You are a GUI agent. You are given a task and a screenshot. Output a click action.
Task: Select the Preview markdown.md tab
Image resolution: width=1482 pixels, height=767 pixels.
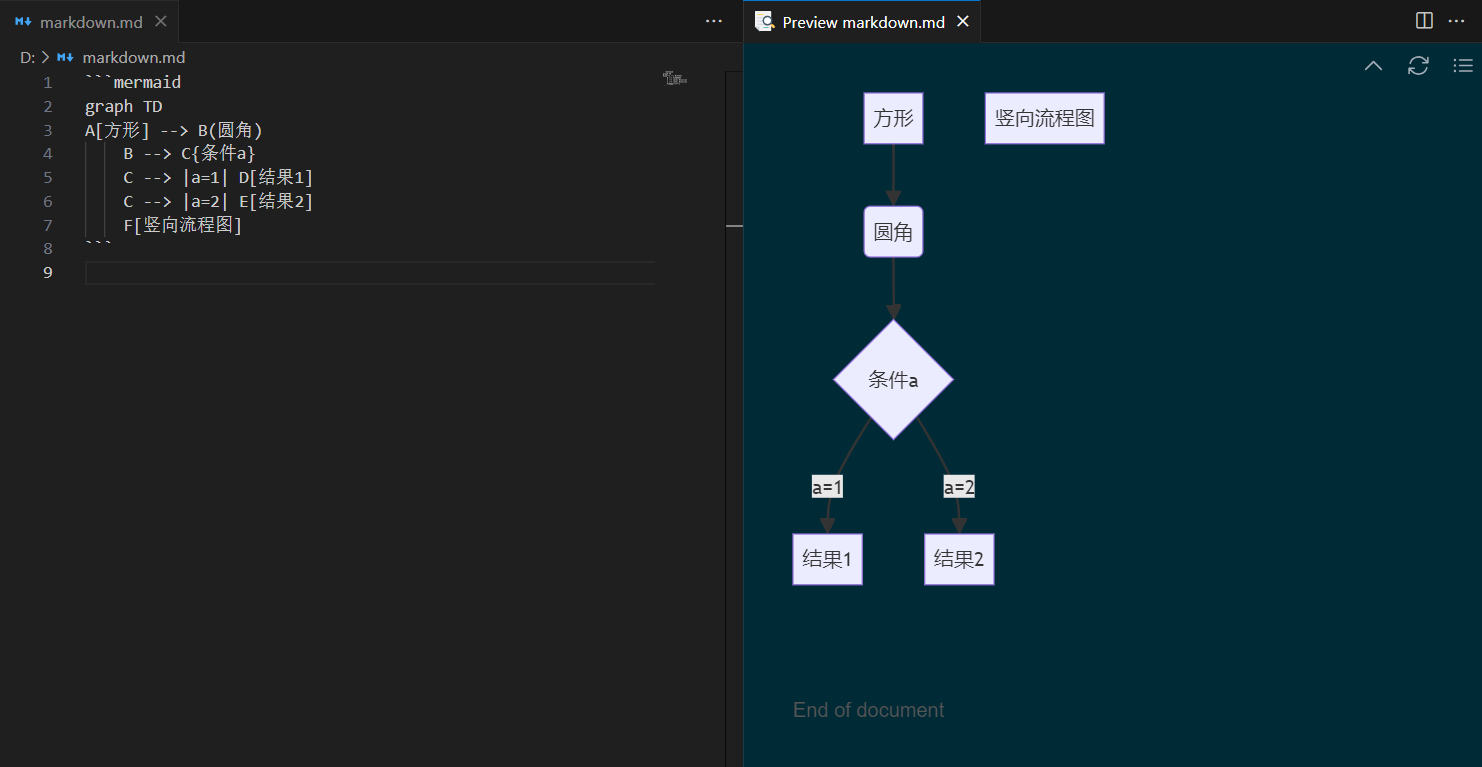[862, 22]
